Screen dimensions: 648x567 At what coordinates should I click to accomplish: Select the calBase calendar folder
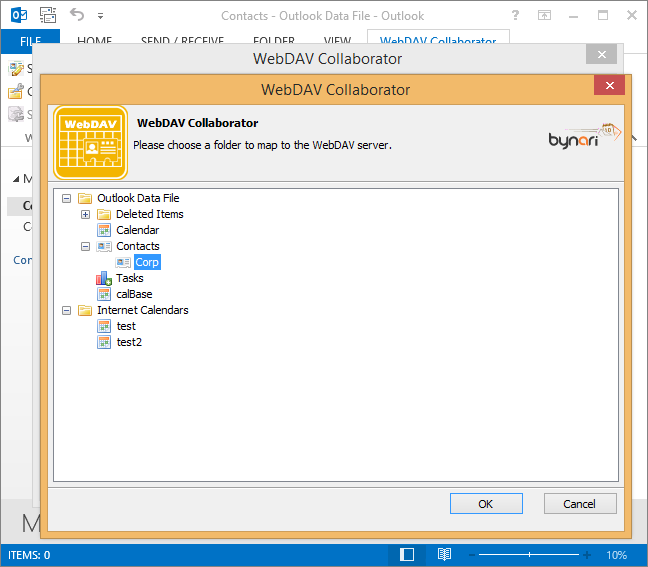[134, 294]
